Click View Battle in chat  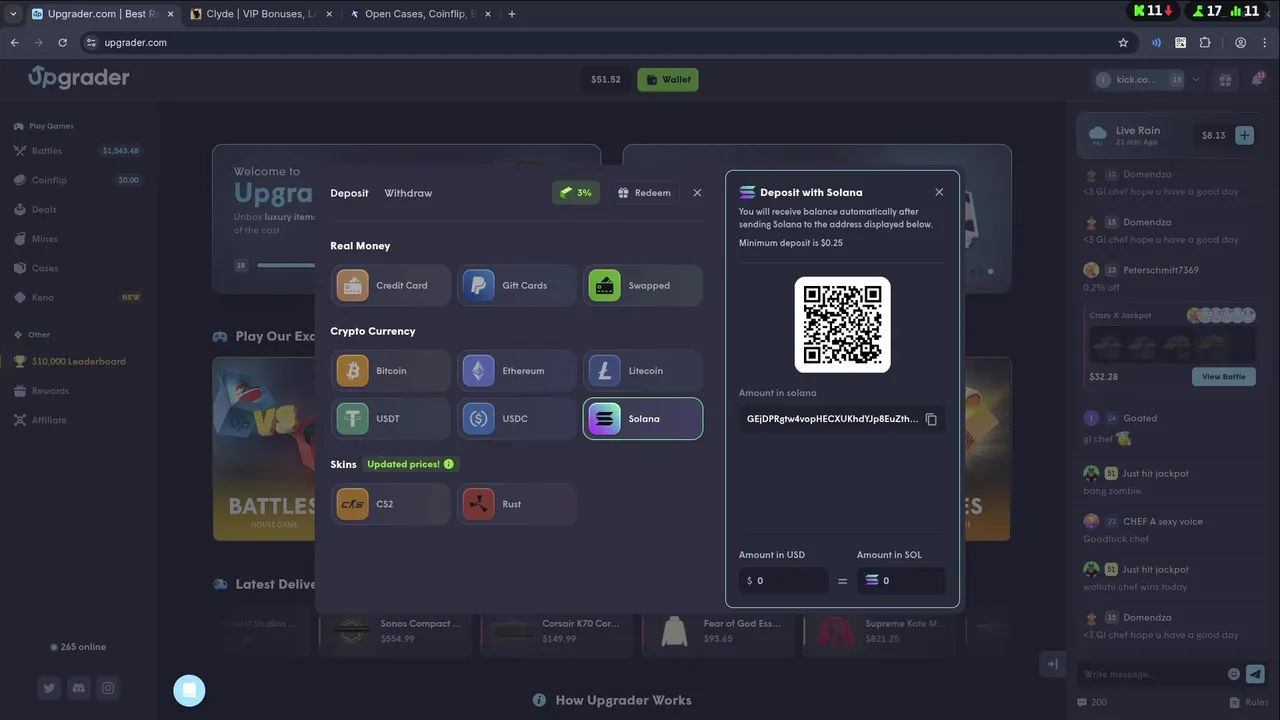(1223, 377)
